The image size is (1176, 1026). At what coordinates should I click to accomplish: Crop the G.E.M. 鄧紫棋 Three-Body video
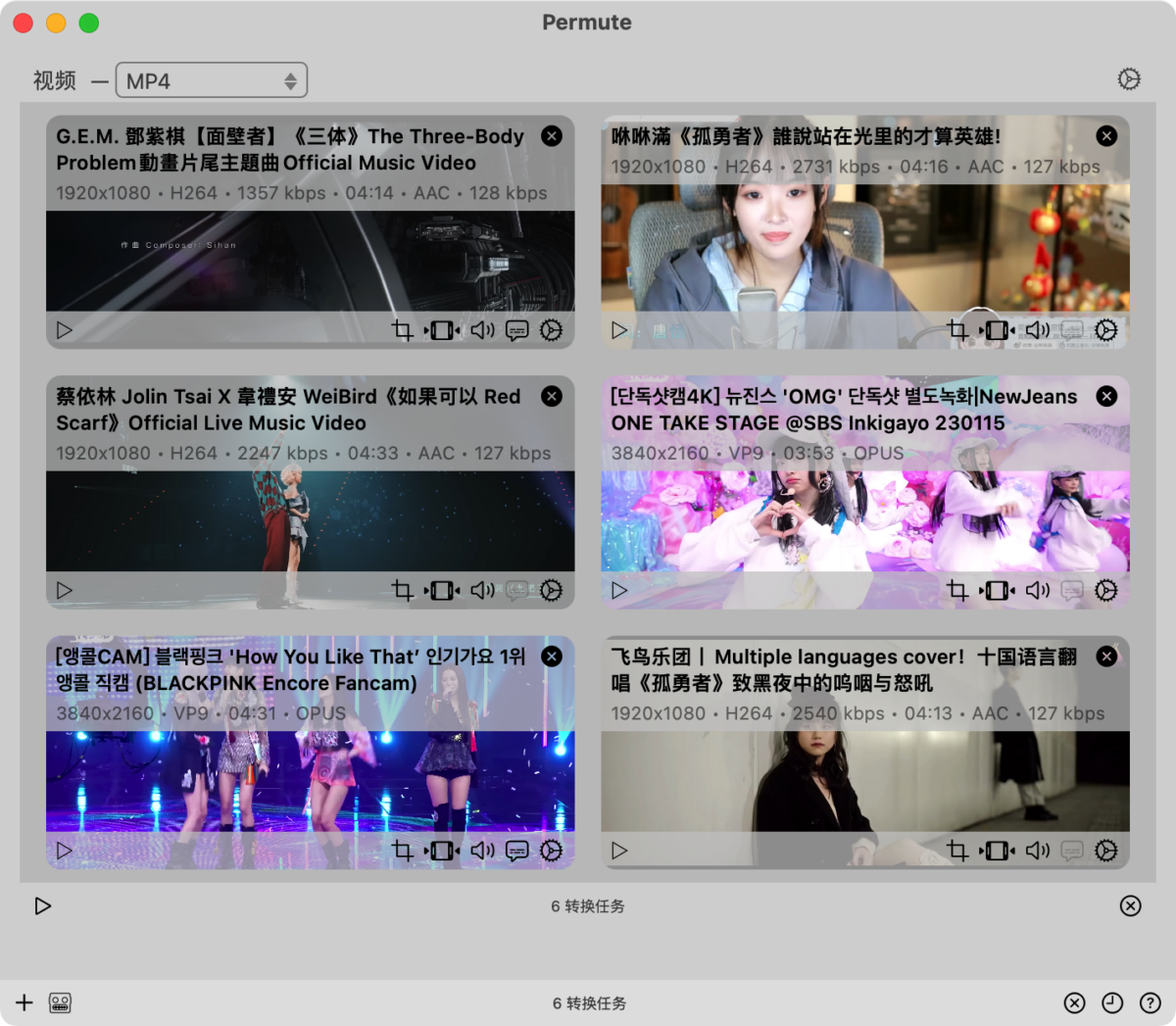coord(402,330)
